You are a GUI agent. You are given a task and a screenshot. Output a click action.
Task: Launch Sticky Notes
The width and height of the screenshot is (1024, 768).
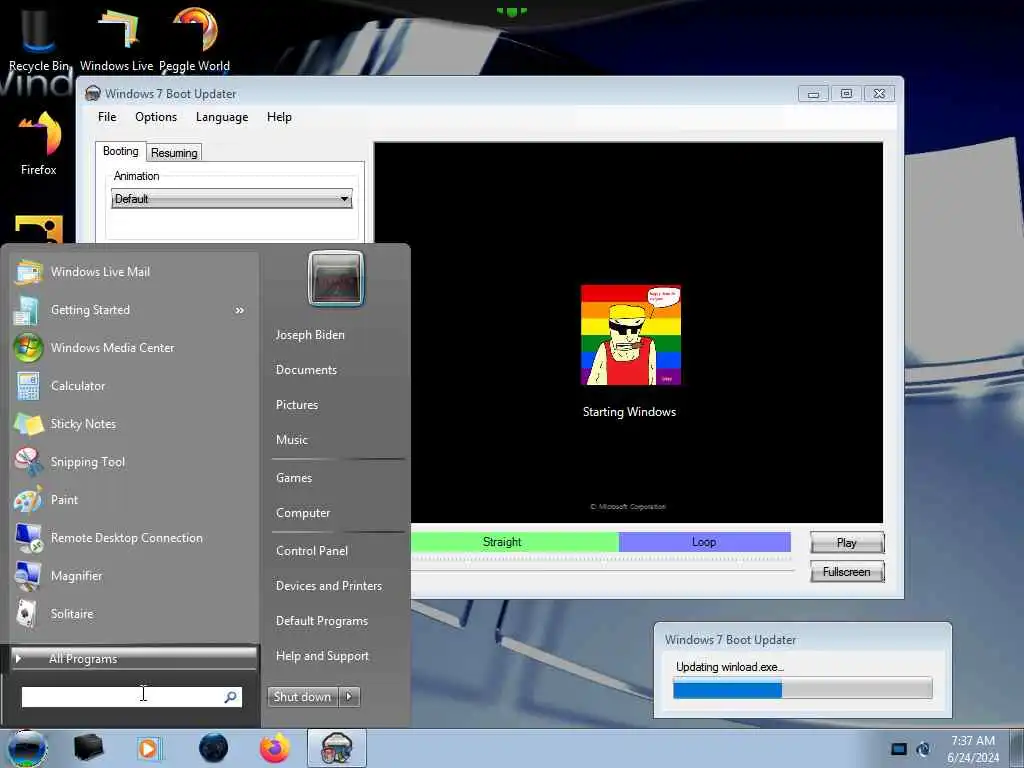tap(134, 424)
